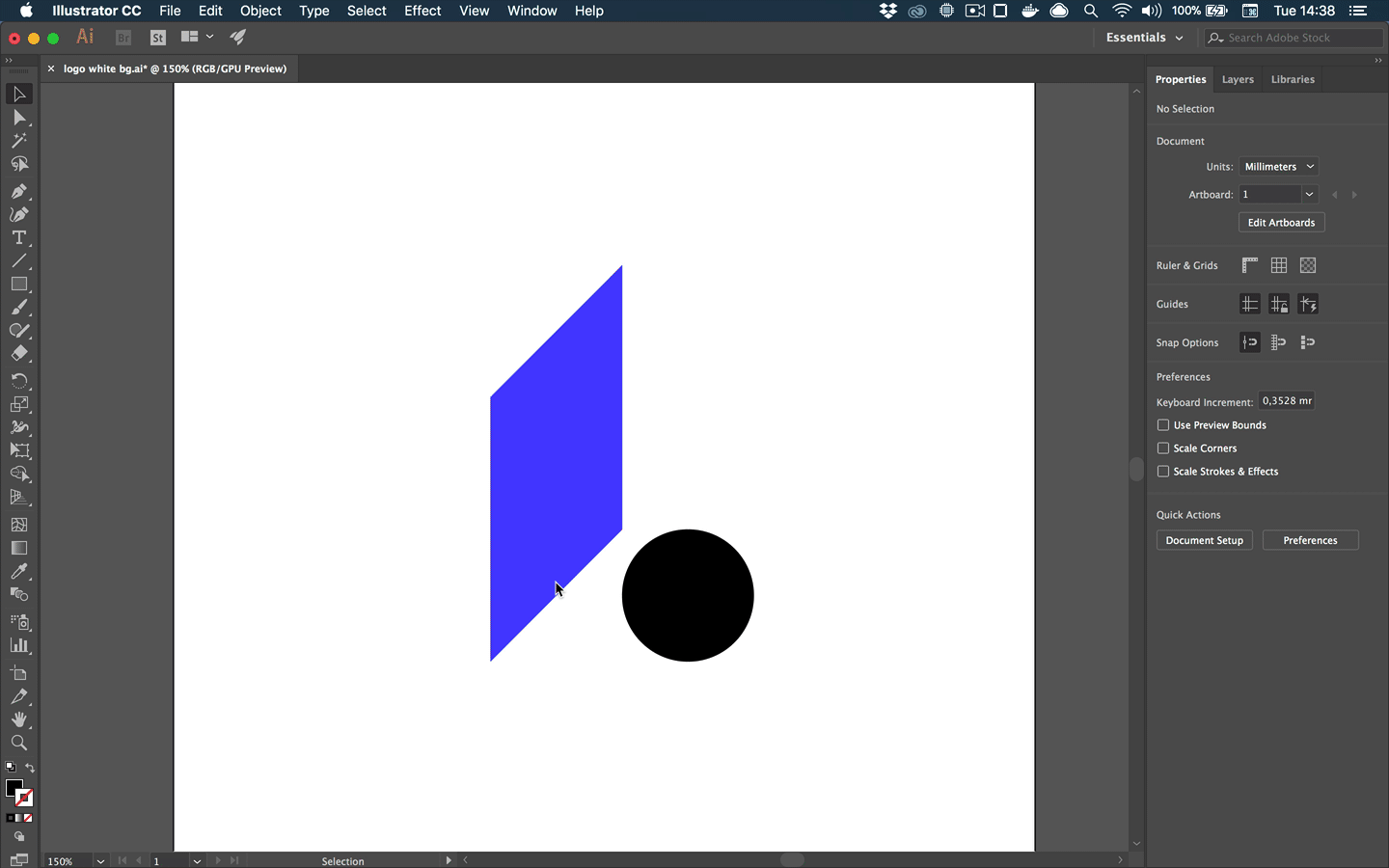Click the Document Setup button

(1204, 540)
